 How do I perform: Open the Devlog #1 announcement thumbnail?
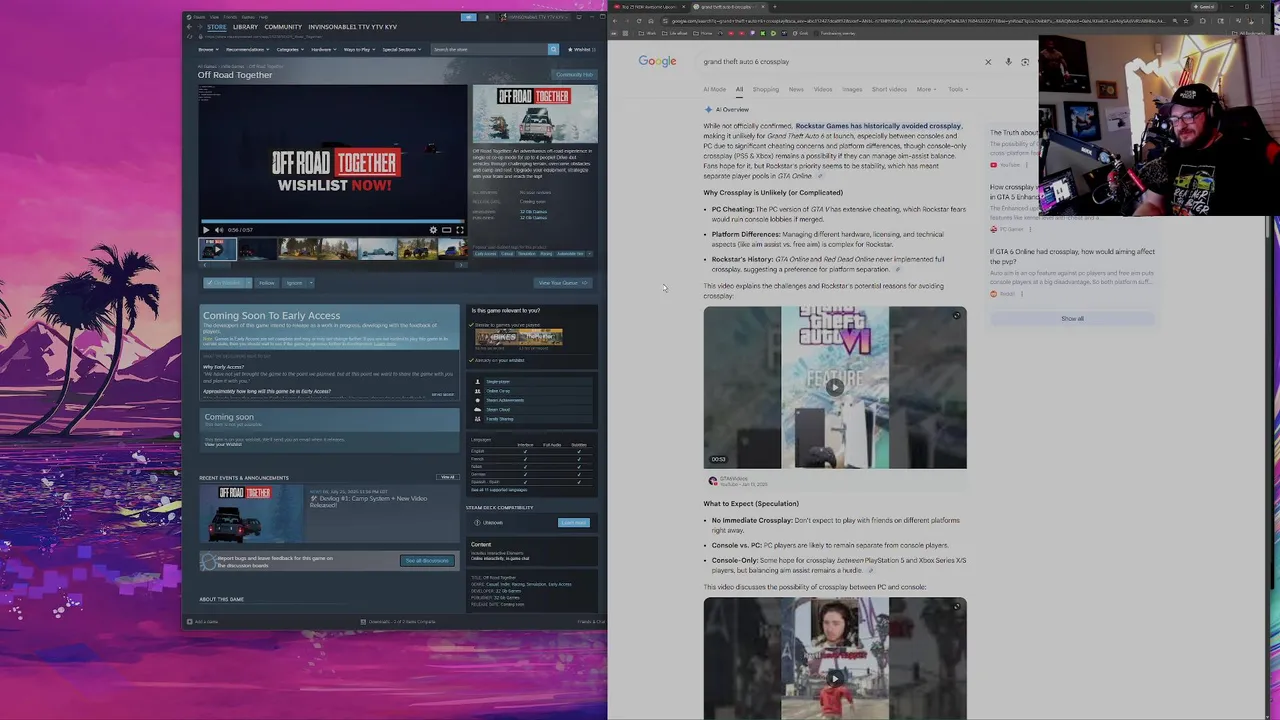click(250, 513)
